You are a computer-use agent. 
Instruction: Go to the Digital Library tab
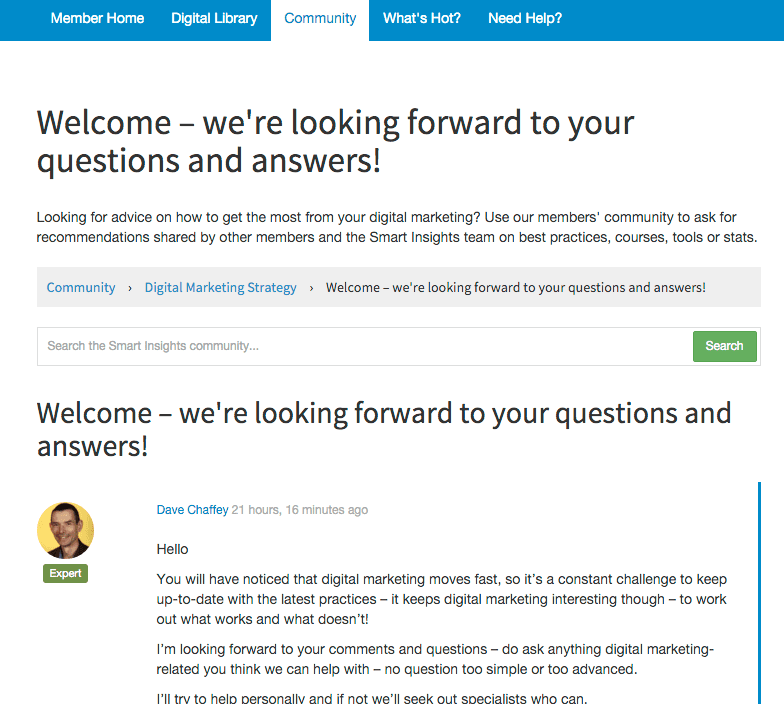214,18
